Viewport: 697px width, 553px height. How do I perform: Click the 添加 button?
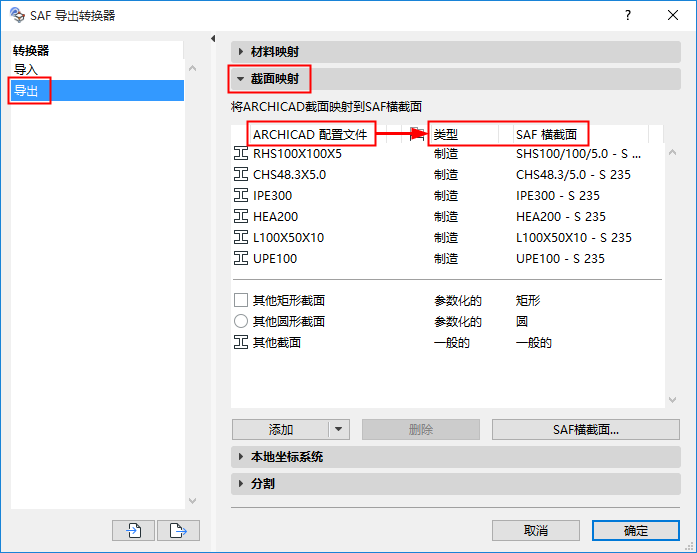[x=280, y=429]
